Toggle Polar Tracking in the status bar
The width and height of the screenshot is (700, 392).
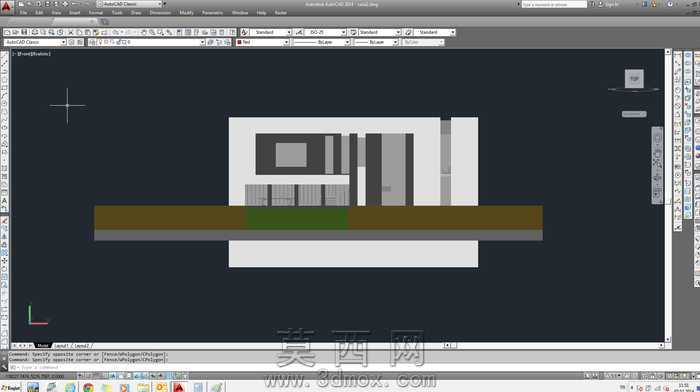(112, 376)
